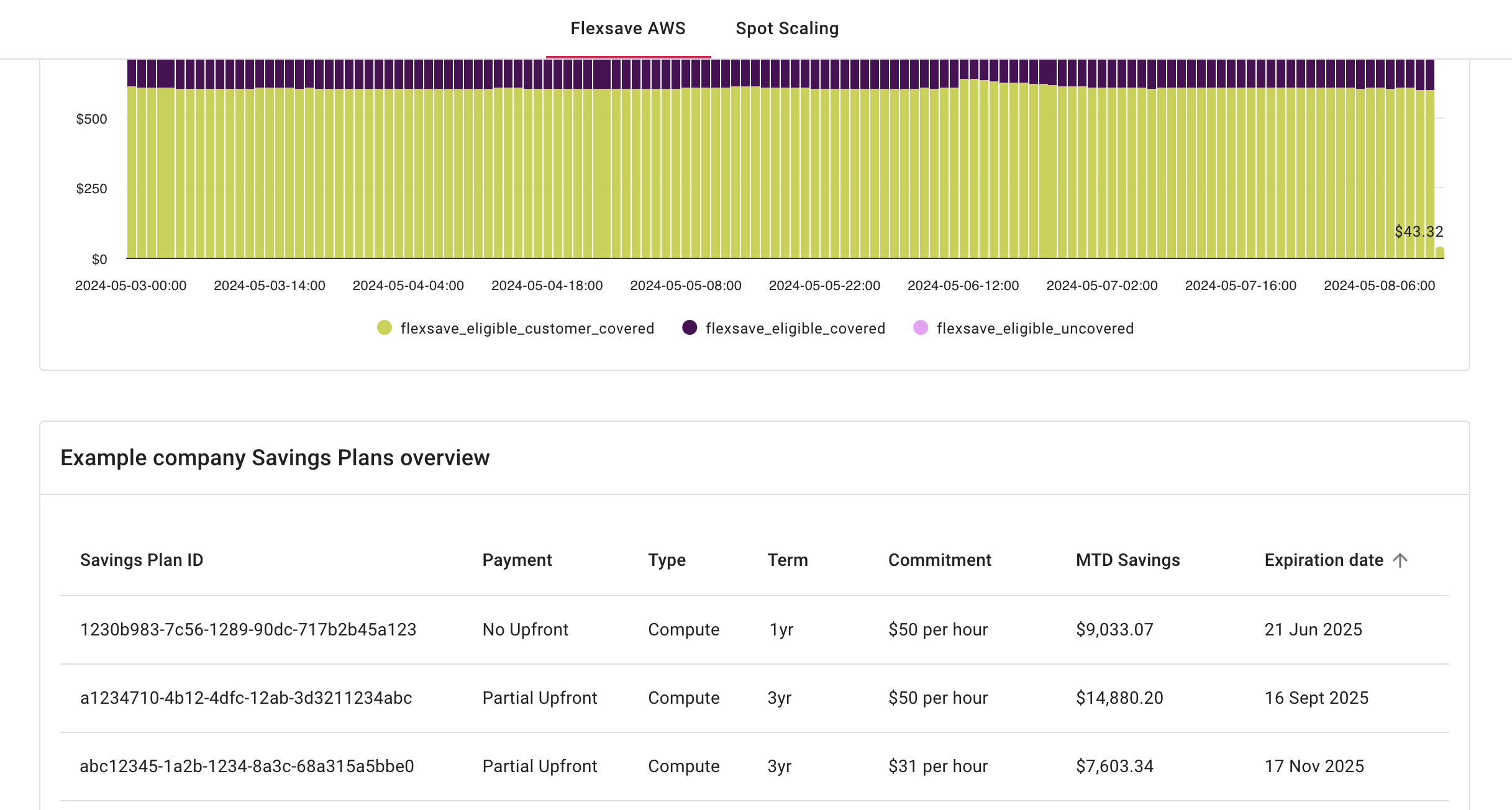Screen dimensions: 1512x810
Task: Sort the table by Commitment column
Action: tap(939, 560)
